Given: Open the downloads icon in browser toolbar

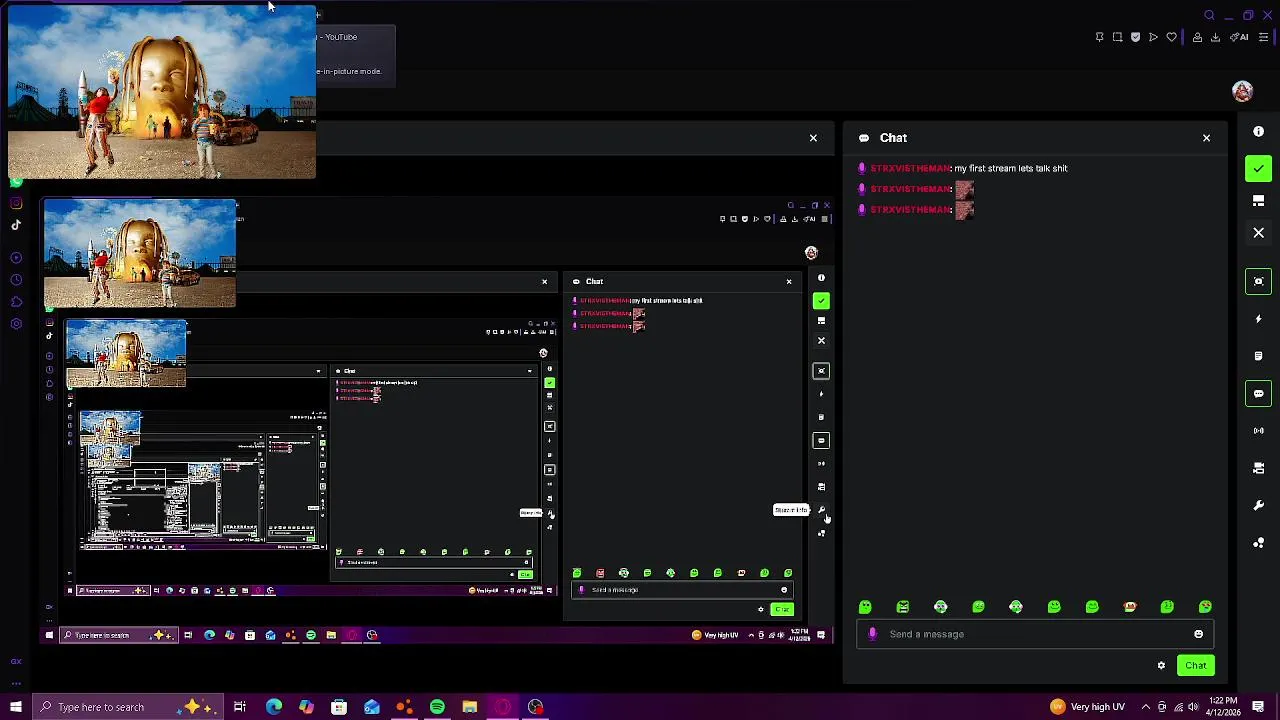Looking at the screenshot, I should [x=1215, y=37].
